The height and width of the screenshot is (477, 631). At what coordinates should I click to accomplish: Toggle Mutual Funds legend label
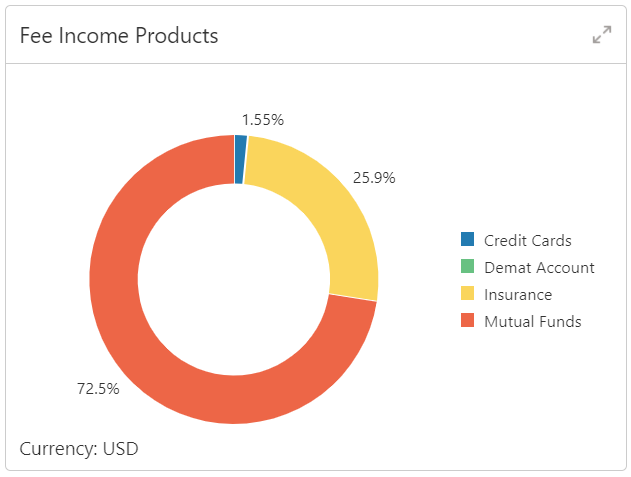532,321
